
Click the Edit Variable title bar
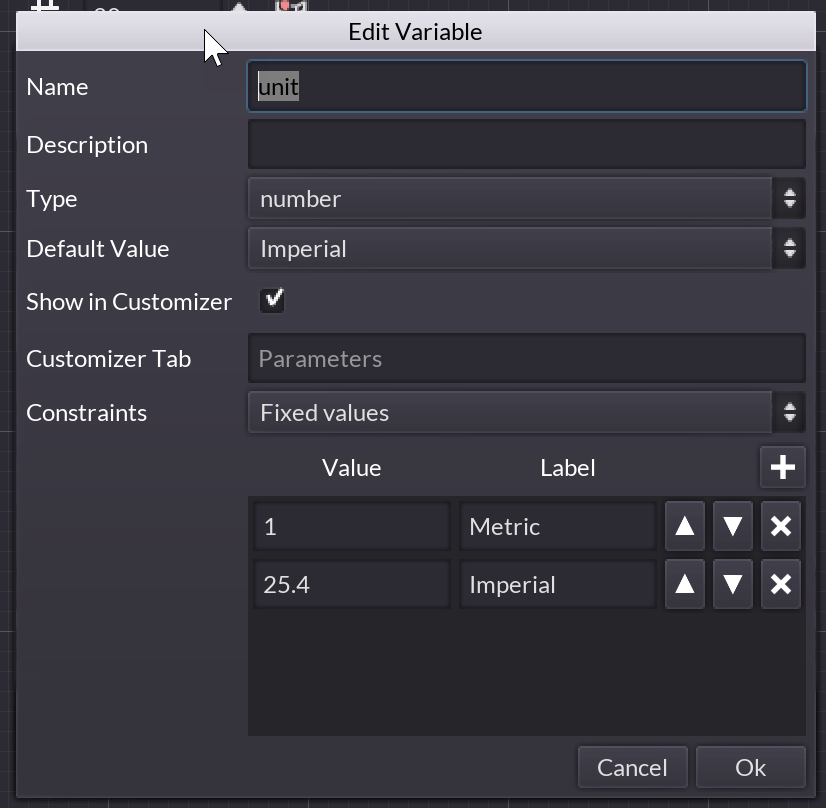tap(414, 32)
